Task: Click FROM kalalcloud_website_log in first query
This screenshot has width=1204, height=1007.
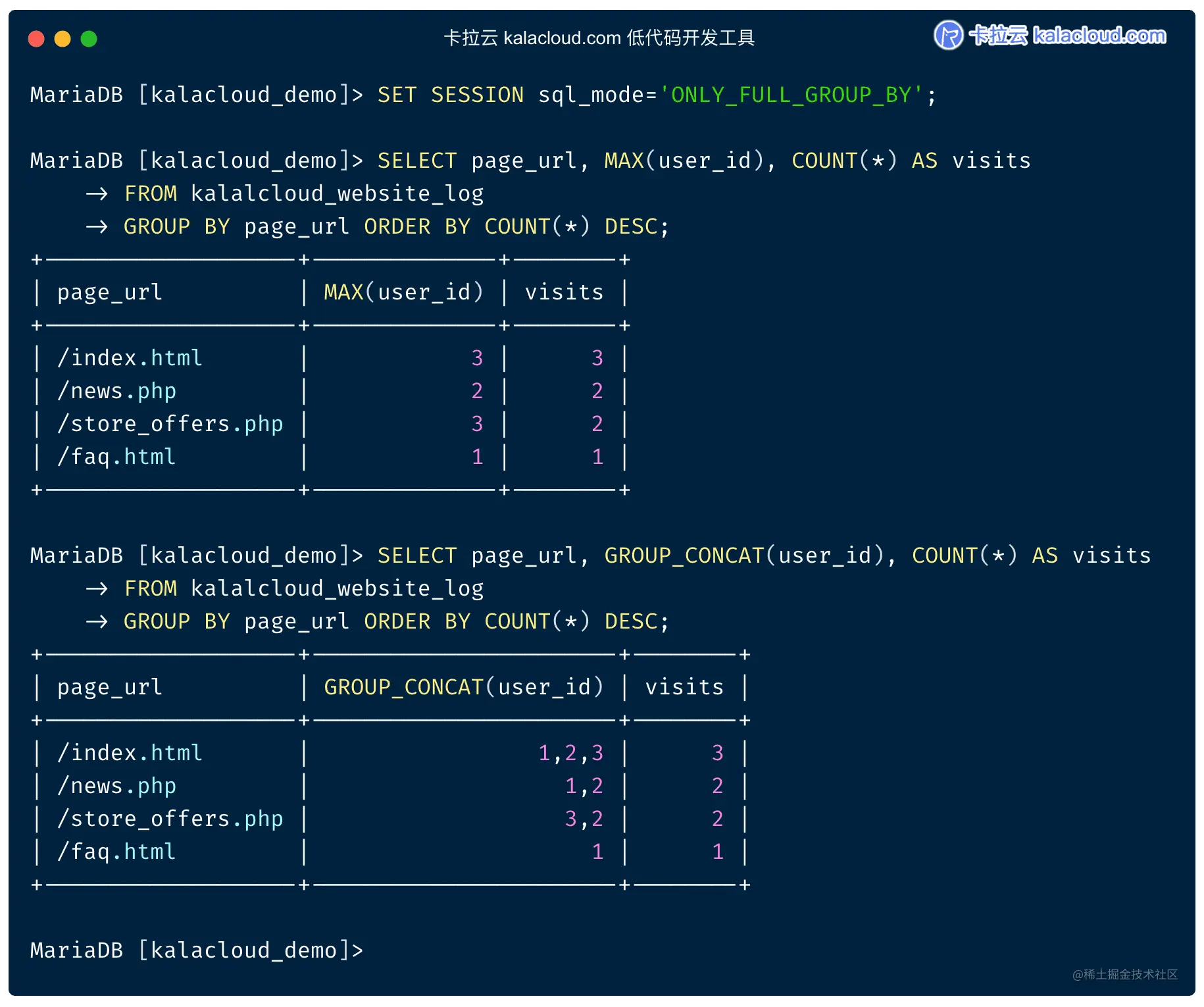Action: [x=304, y=194]
